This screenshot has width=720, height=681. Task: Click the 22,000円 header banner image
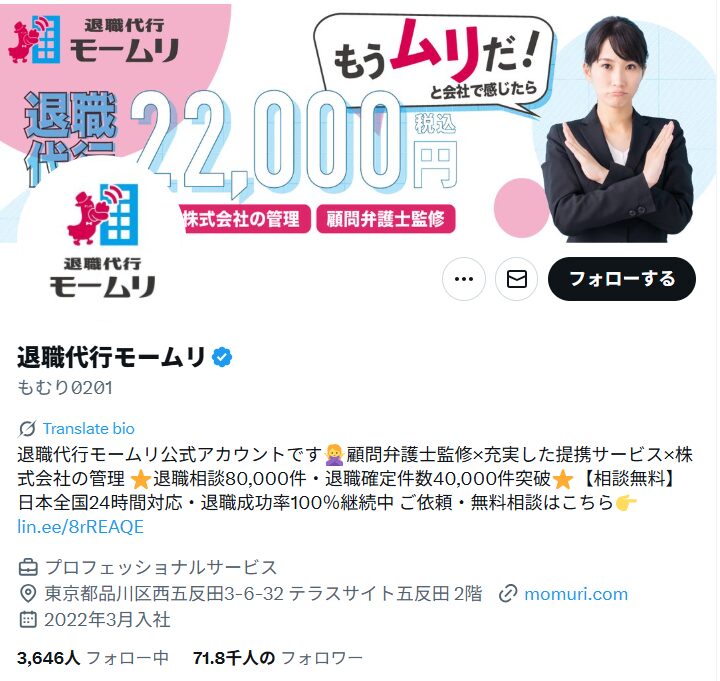coord(358,122)
